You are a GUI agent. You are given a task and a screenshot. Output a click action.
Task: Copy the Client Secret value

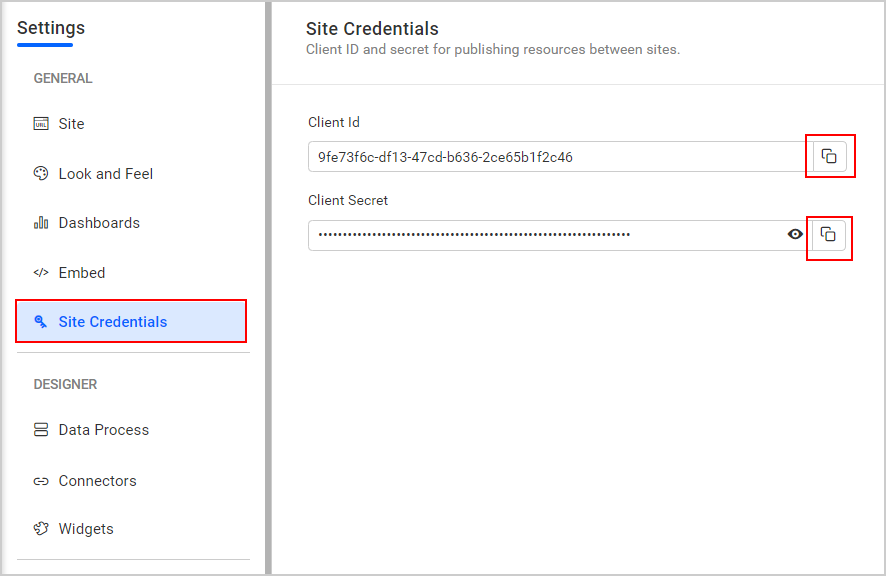[x=830, y=234]
